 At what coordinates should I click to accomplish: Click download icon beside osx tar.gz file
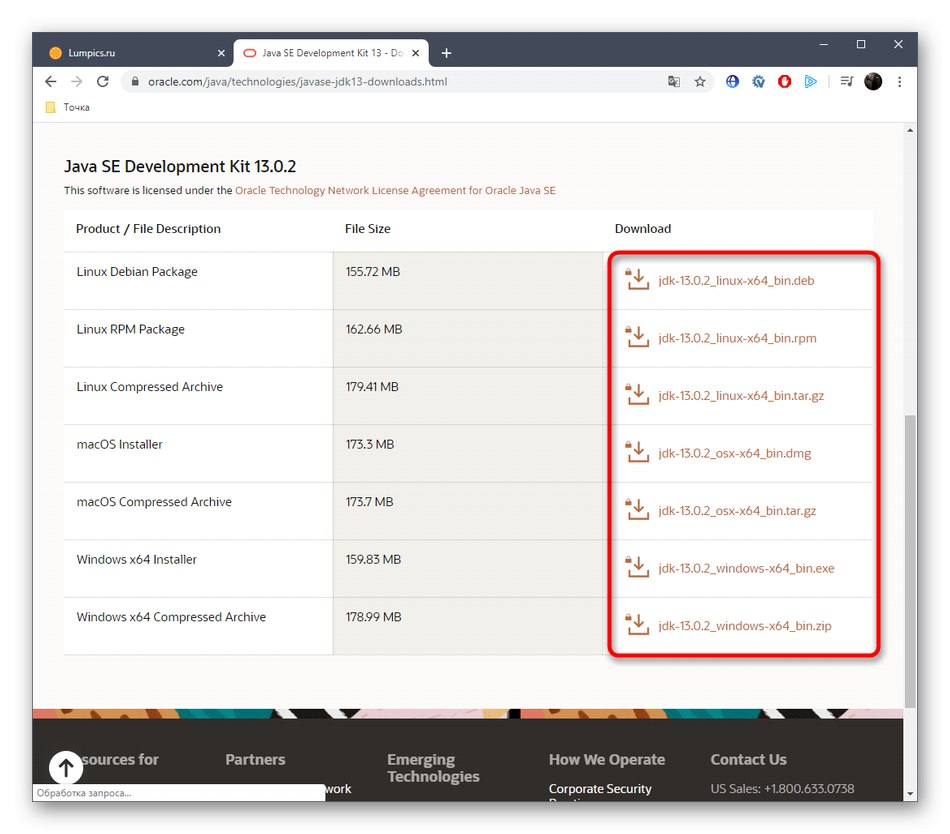coord(637,509)
